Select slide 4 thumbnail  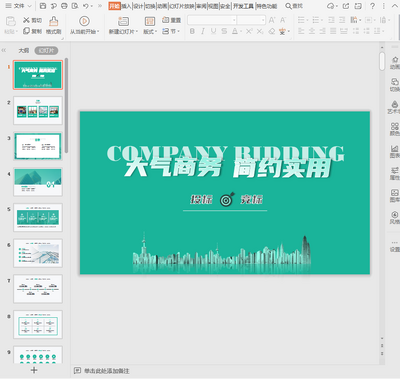(38, 182)
